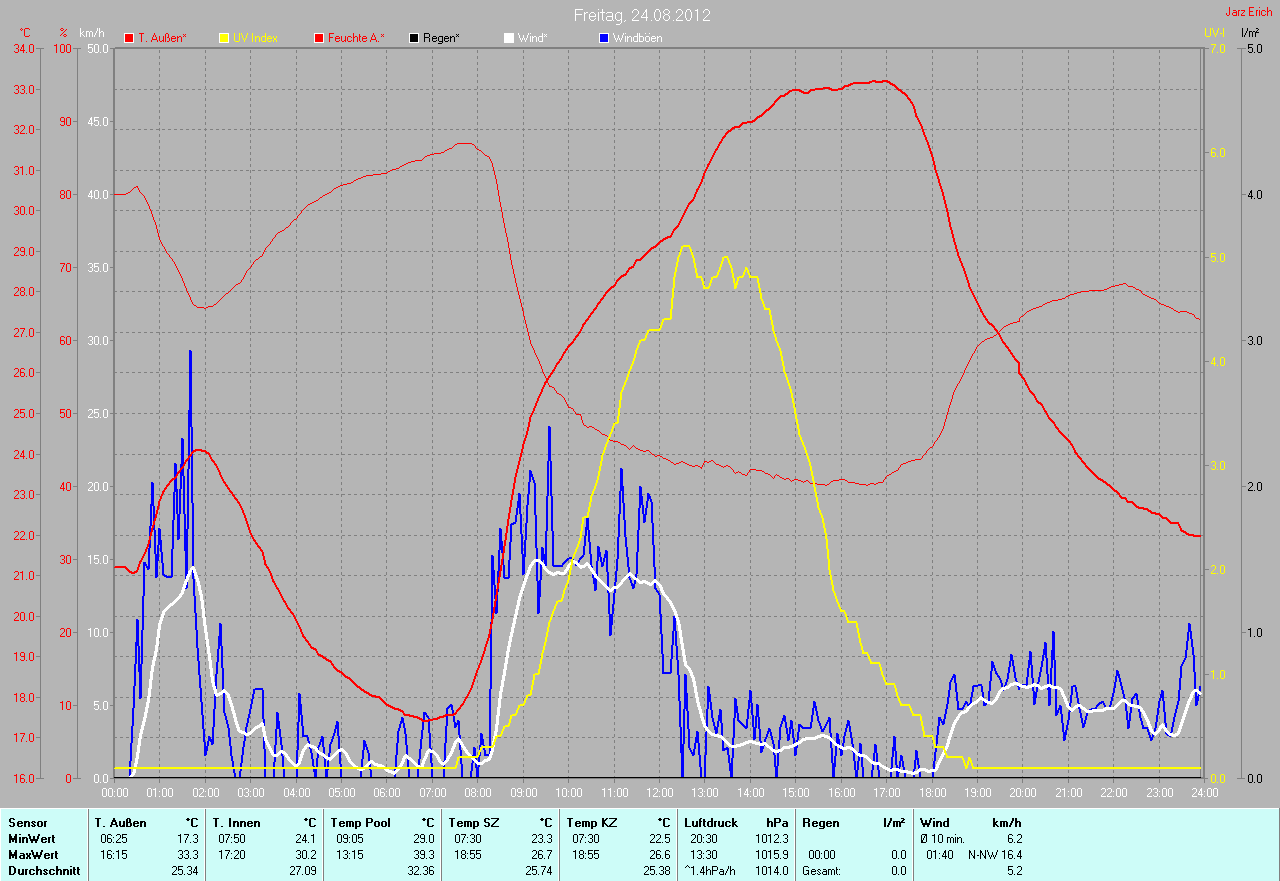Click the 12:00 time axis label
This screenshot has width=1280, height=881.
point(660,792)
